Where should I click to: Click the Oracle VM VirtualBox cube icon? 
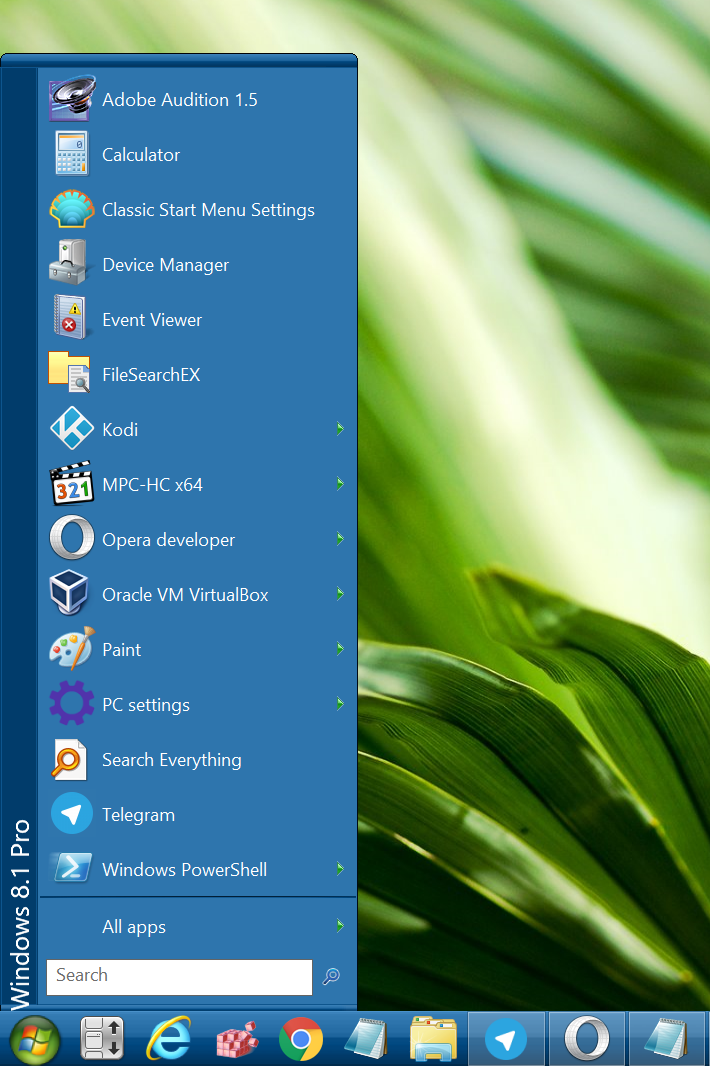69,593
